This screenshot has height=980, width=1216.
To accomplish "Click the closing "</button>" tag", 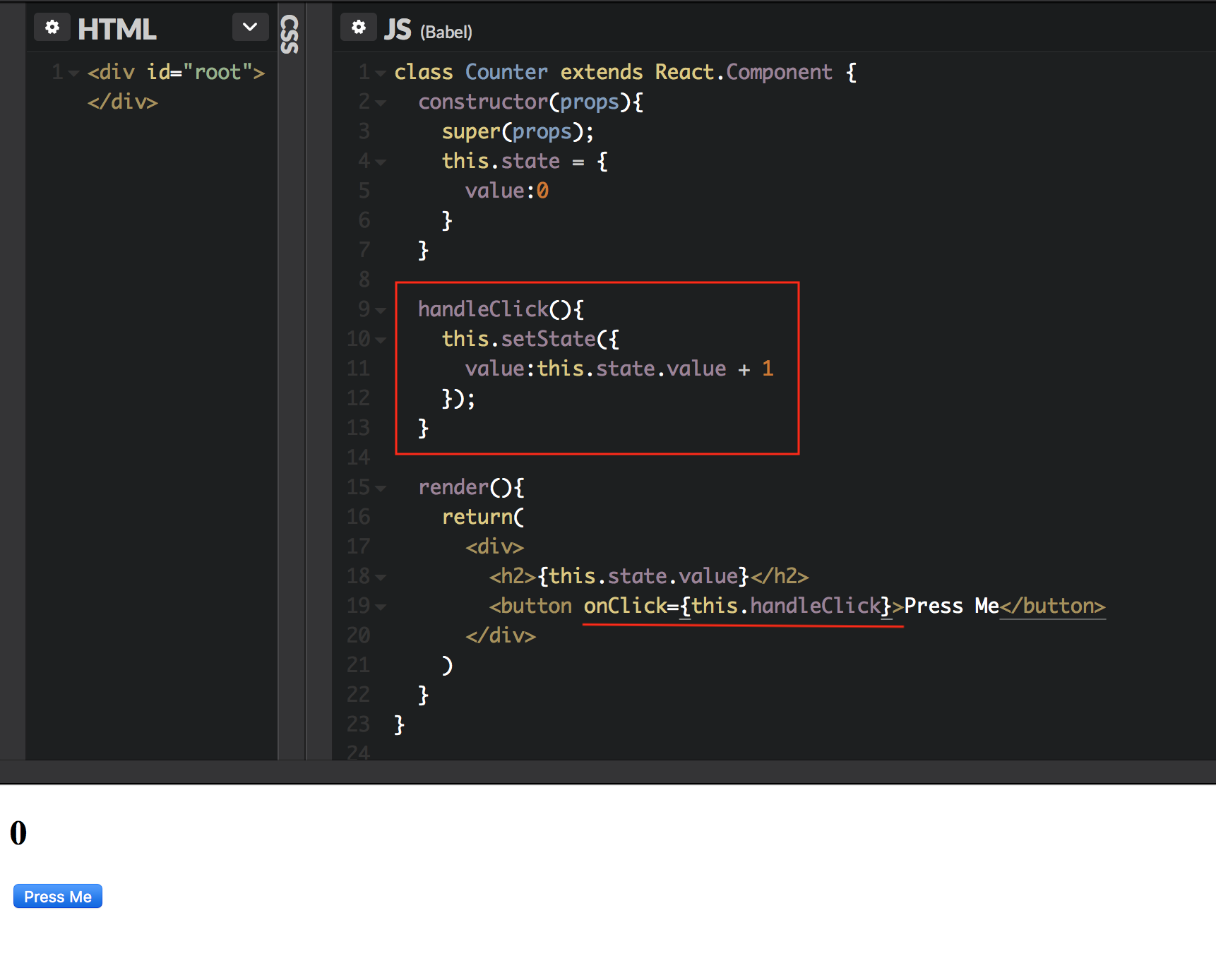I will (x=1052, y=606).
